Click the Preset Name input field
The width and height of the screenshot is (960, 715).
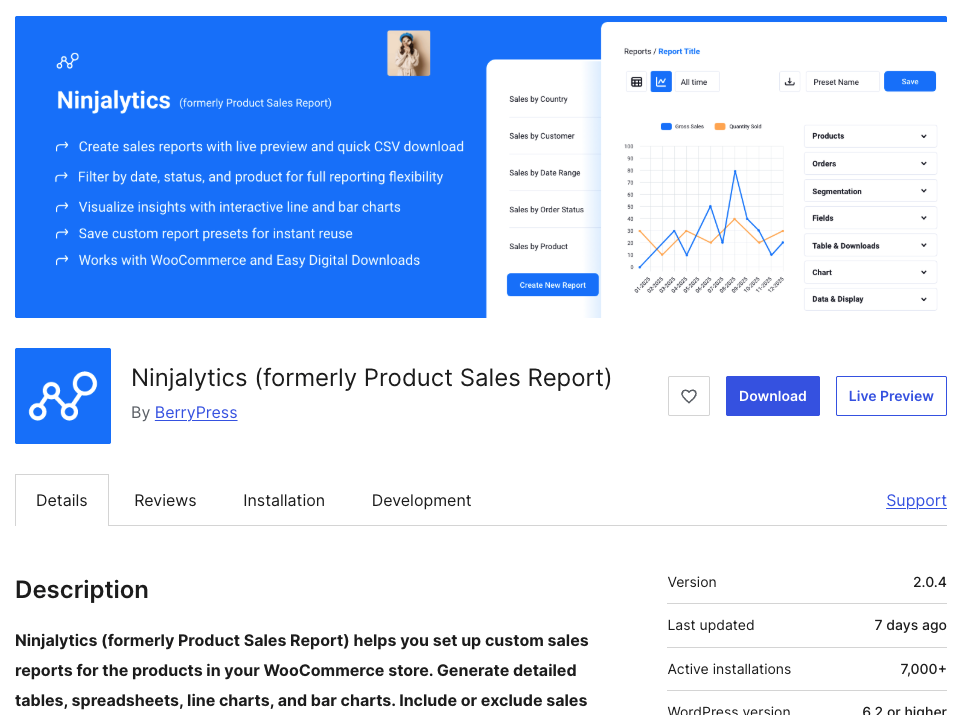[841, 81]
